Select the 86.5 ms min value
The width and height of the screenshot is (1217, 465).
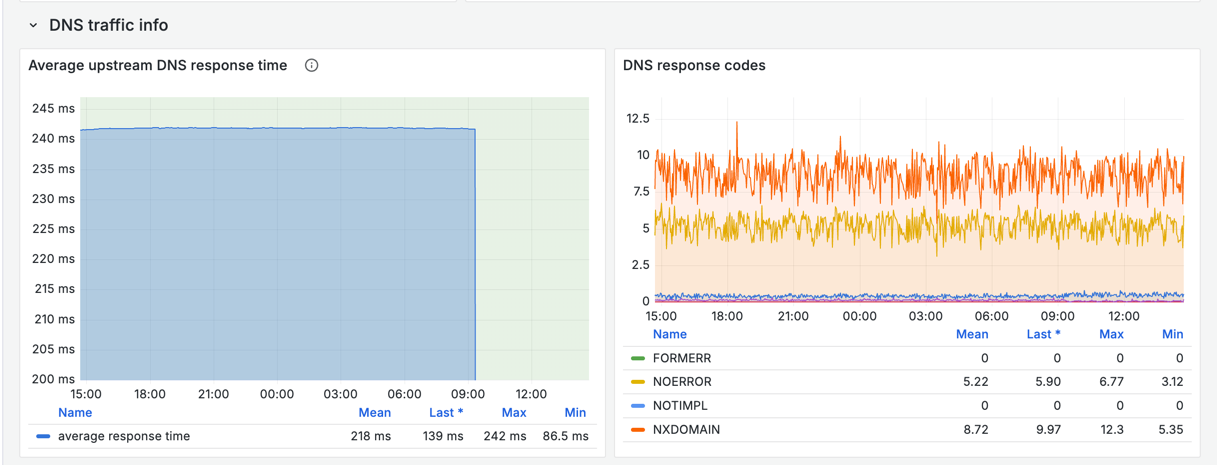pos(565,436)
